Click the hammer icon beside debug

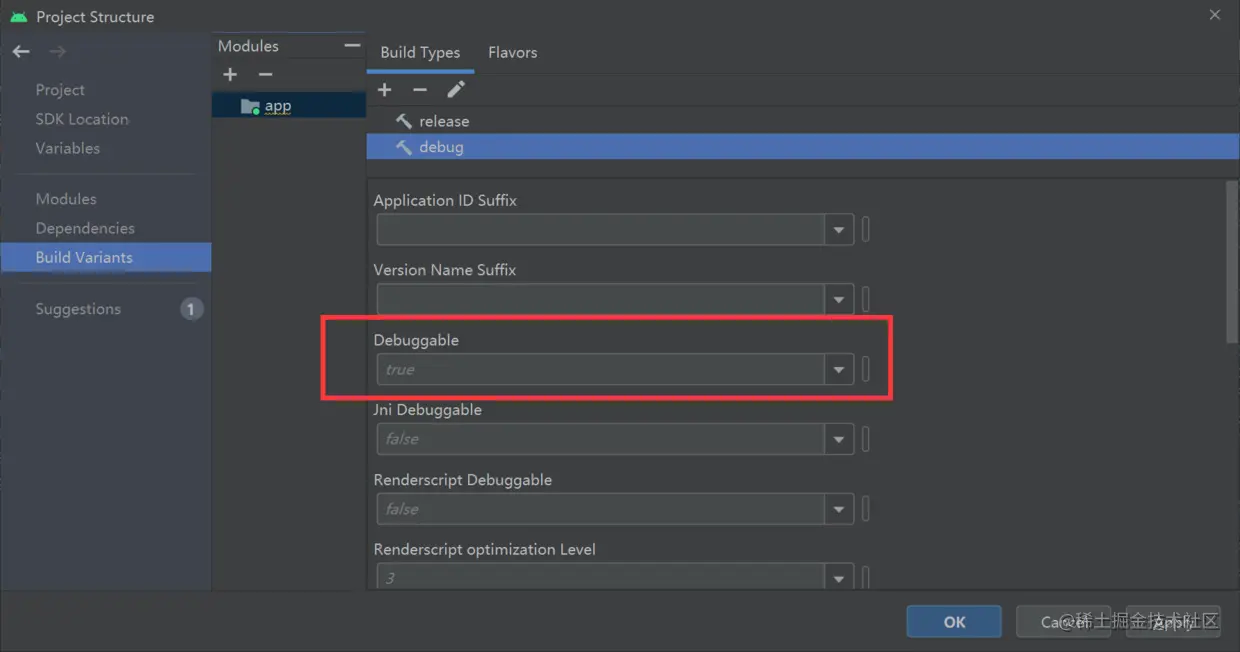tap(404, 147)
